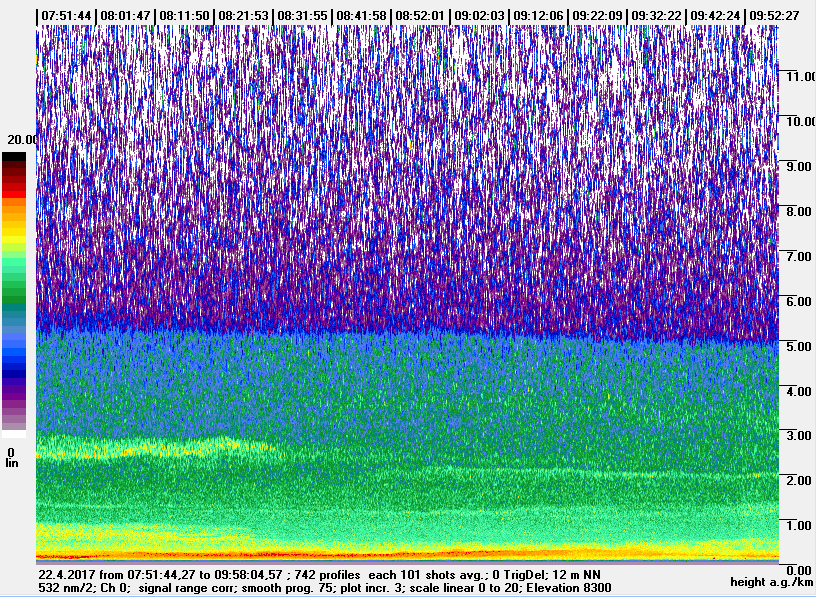This screenshot has width=816, height=597.
Task: Pick the 6.00 height tick label
Action: [x=800, y=301]
